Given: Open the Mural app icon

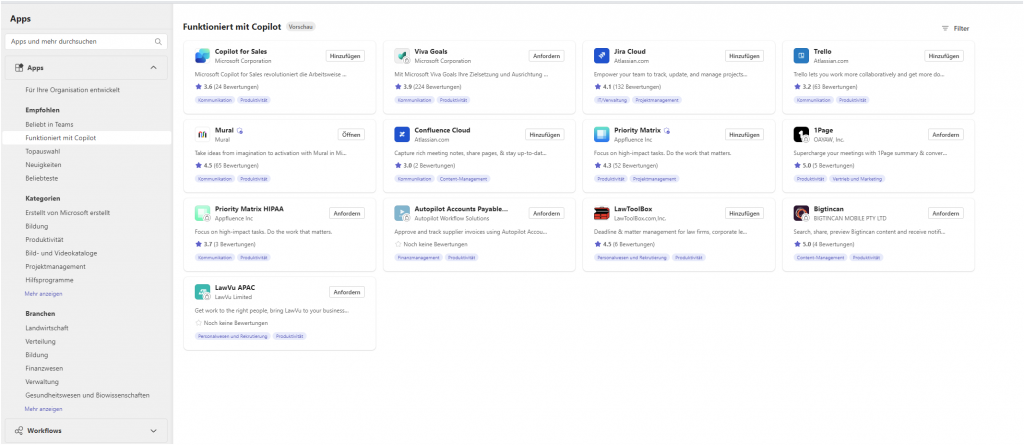Looking at the screenshot, I should (202, 135).
